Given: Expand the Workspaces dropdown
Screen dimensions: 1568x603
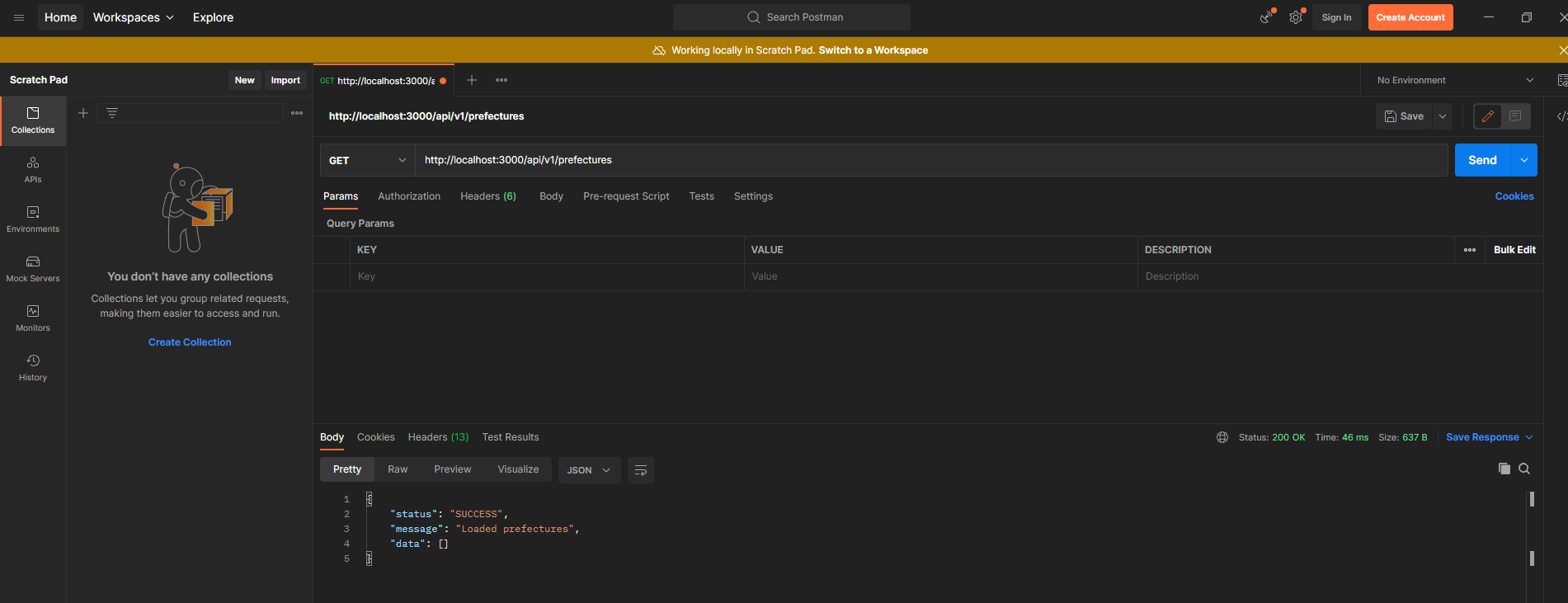Looking at the screenshot, I should [x=134, y=17].
